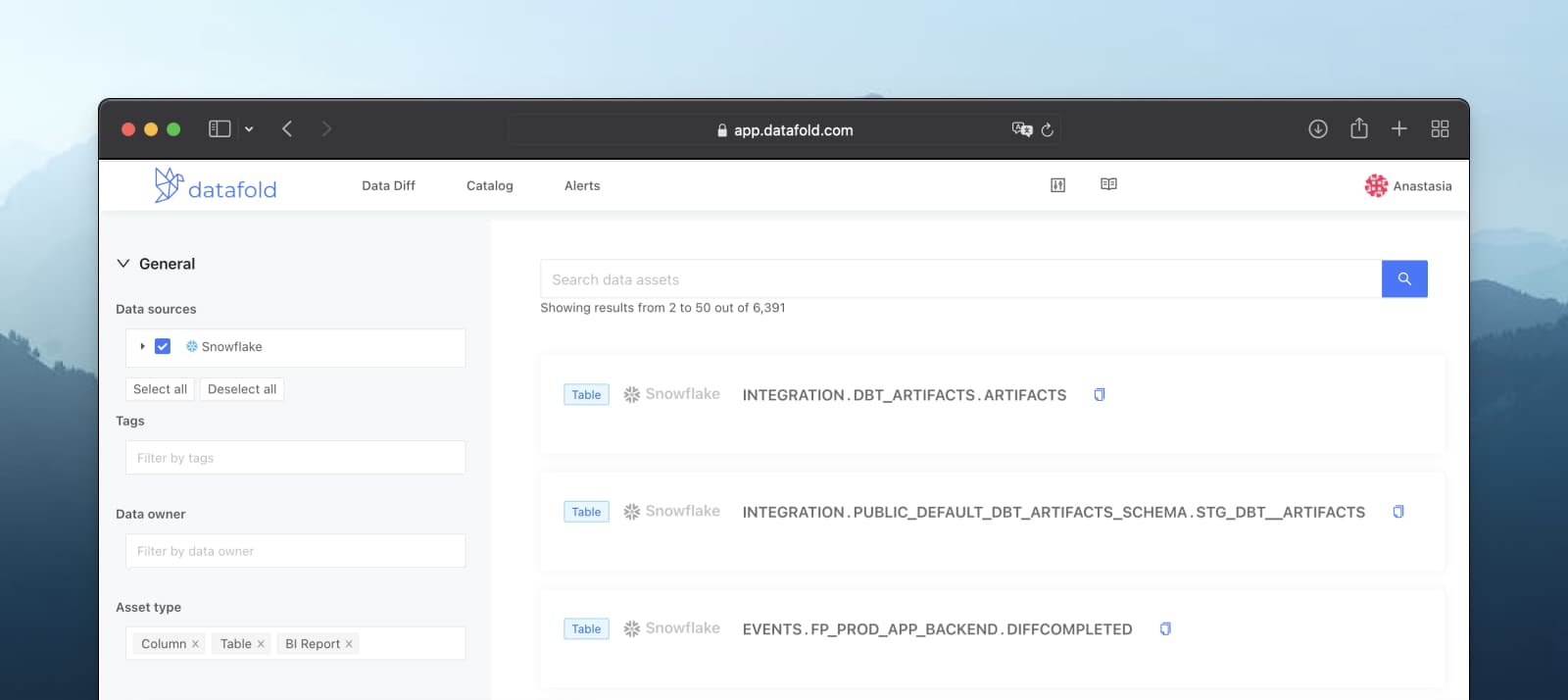Focus the Filter by data owner field
The width and height of the screenshot is (1568, 700).
pyautogui.click(x=295, y=551)
